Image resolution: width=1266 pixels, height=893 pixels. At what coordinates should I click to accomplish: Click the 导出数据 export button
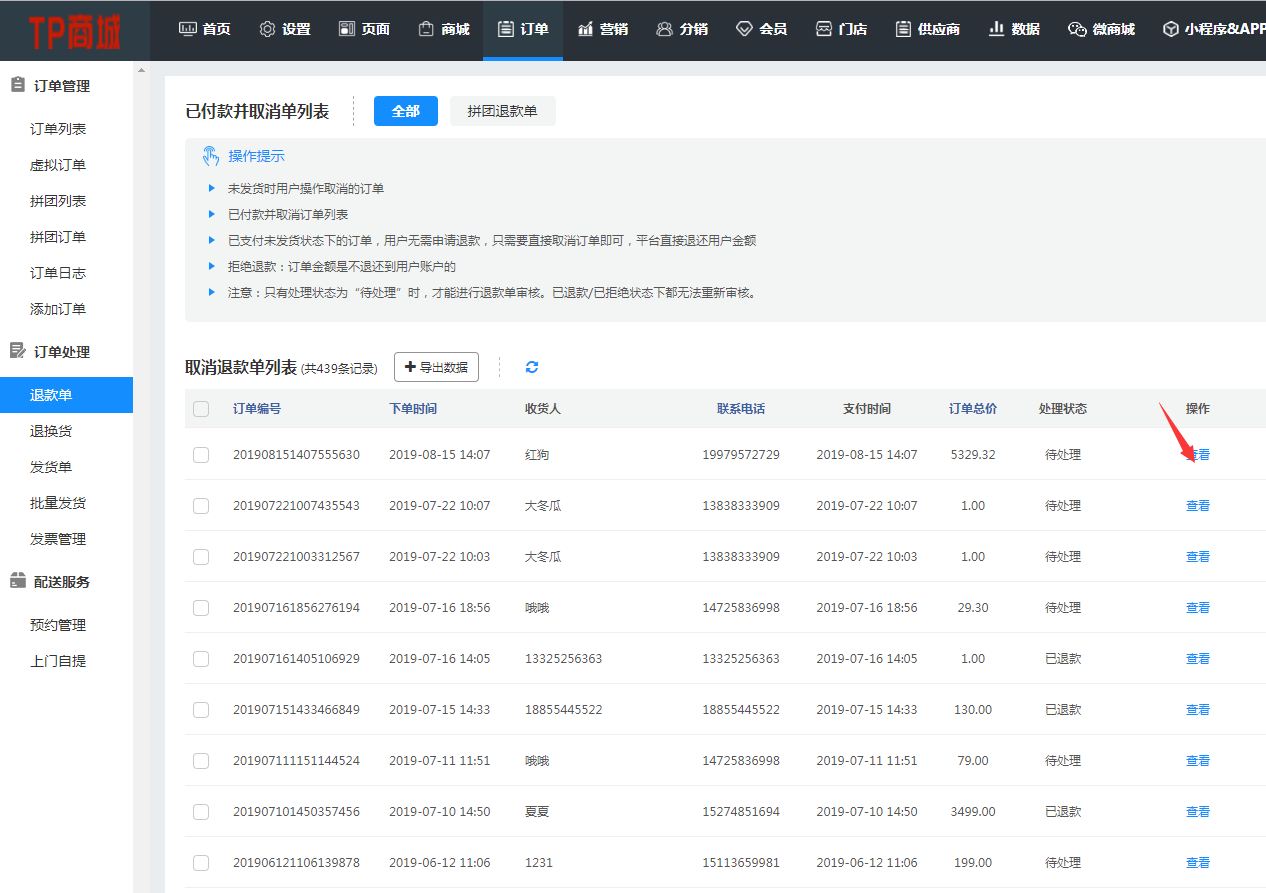click(x=436, y=367)
